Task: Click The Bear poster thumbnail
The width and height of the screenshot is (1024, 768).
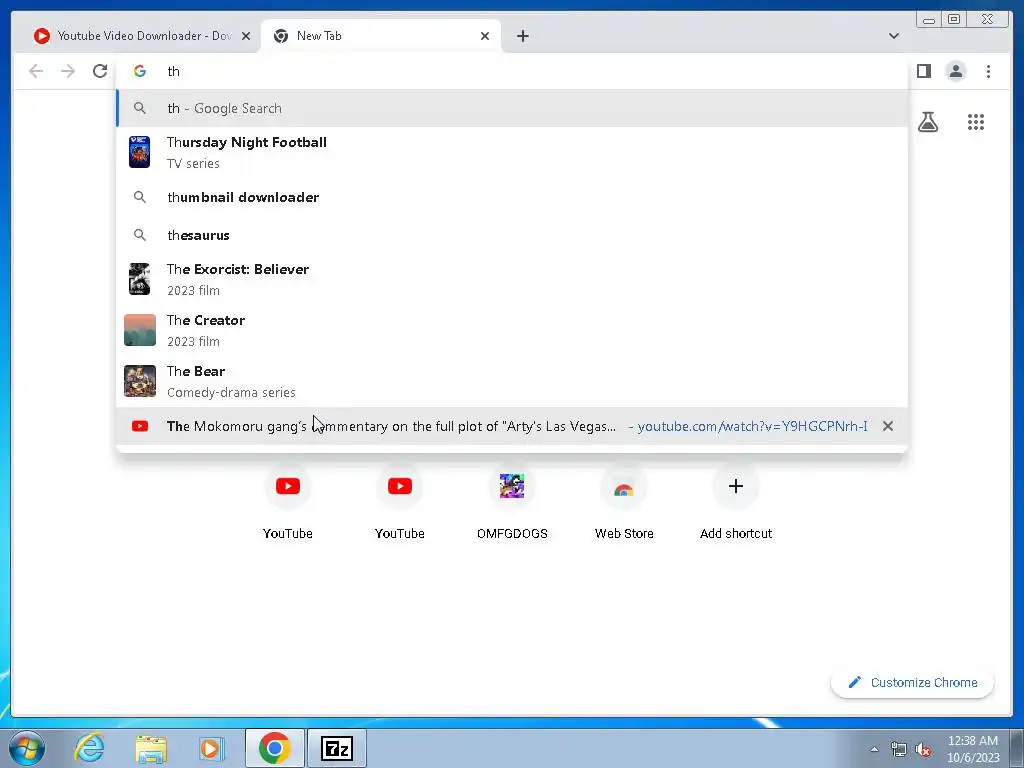Action: (140, 381)
